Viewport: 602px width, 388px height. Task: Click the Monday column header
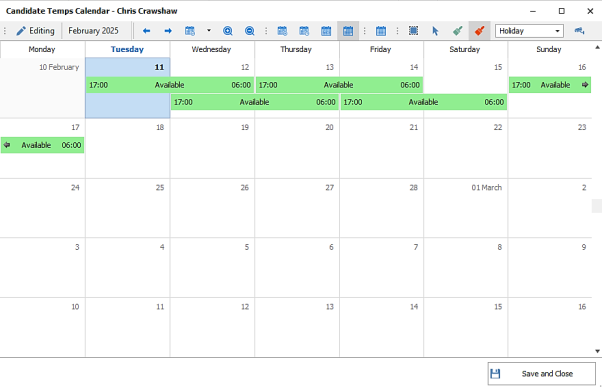[42, 49]
